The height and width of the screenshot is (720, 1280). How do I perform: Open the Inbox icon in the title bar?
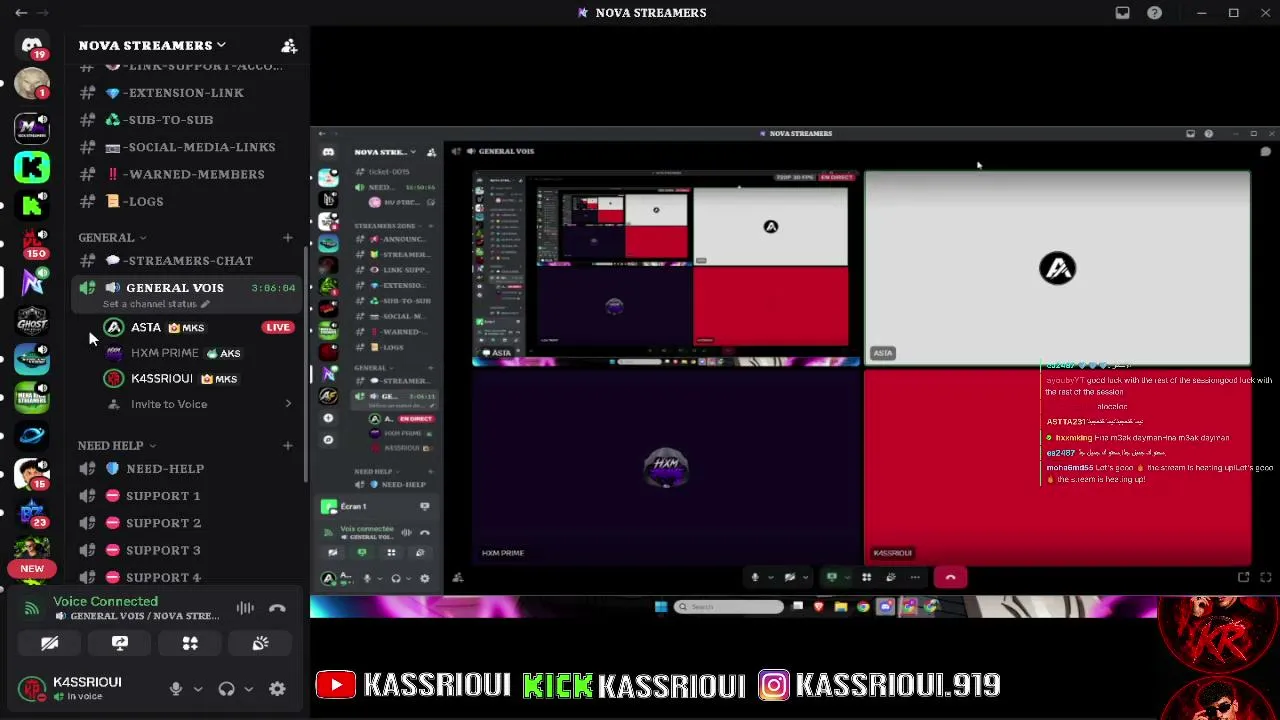point(1123,13)
